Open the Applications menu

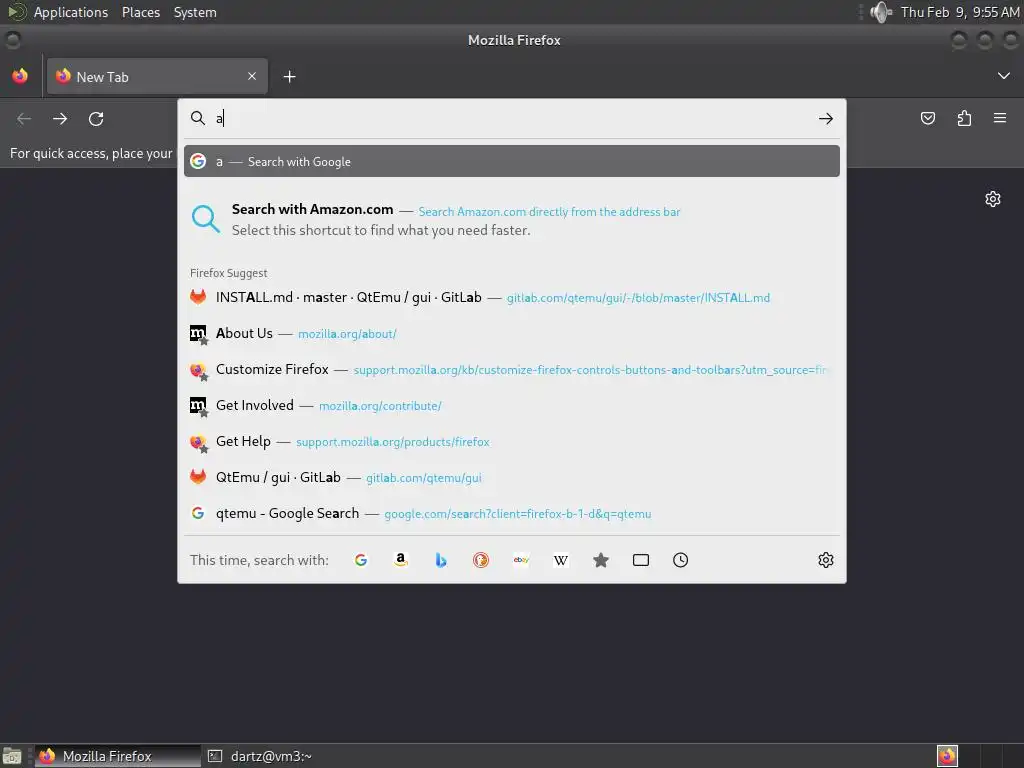click(71, 12)
